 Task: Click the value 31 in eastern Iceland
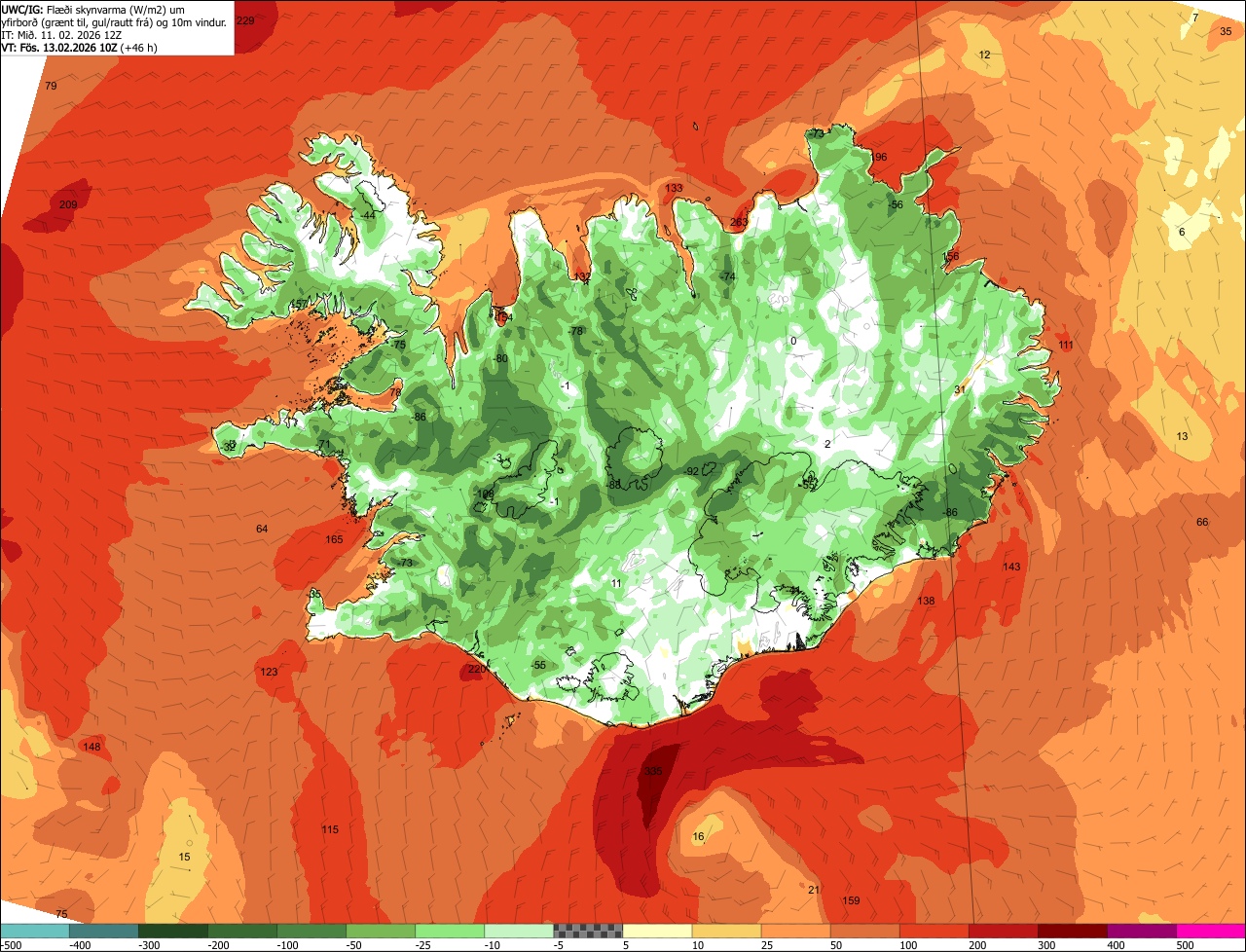960,389
